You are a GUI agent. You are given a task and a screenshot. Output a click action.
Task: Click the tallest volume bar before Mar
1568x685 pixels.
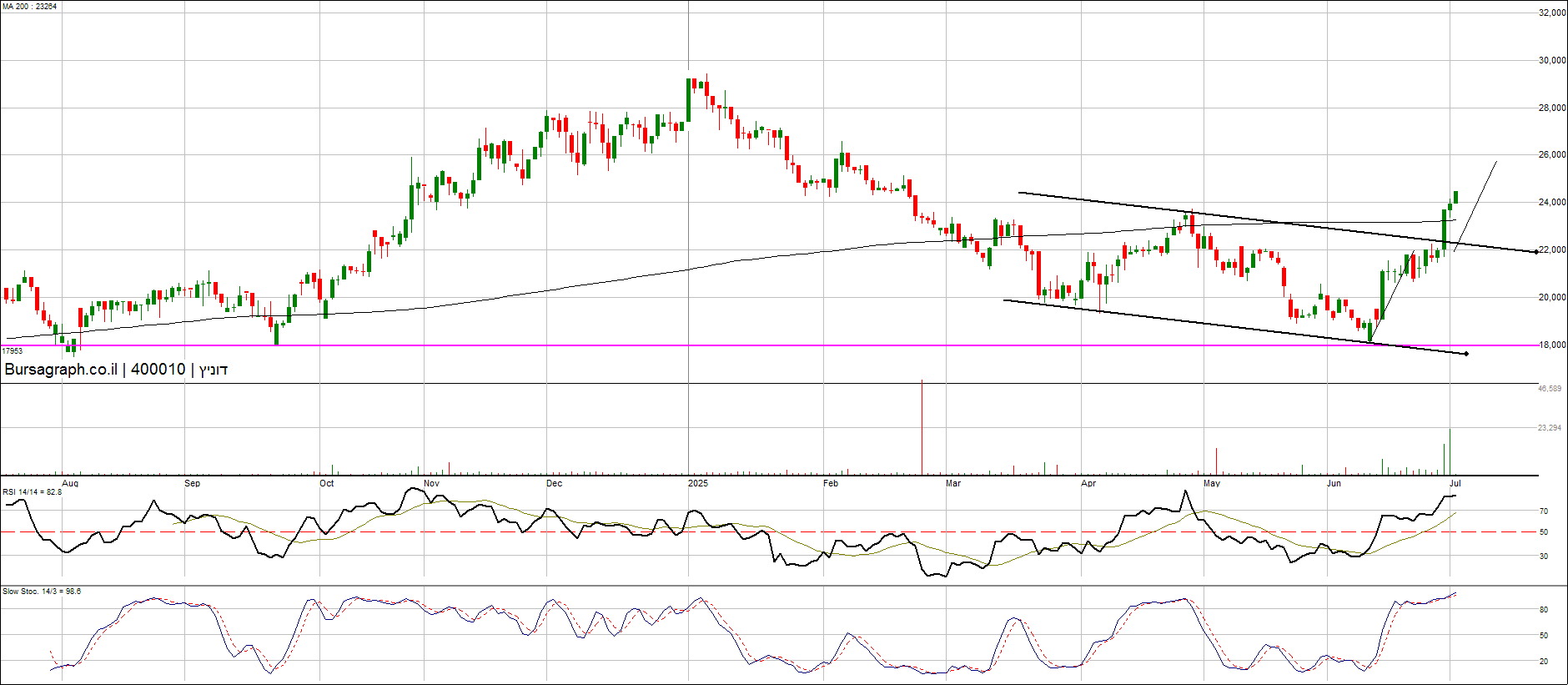point(922,426)
